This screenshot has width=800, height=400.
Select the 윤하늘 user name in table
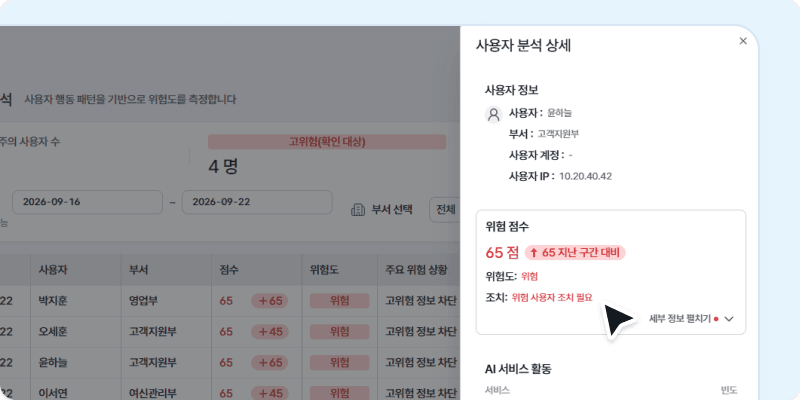click(53, 363)
